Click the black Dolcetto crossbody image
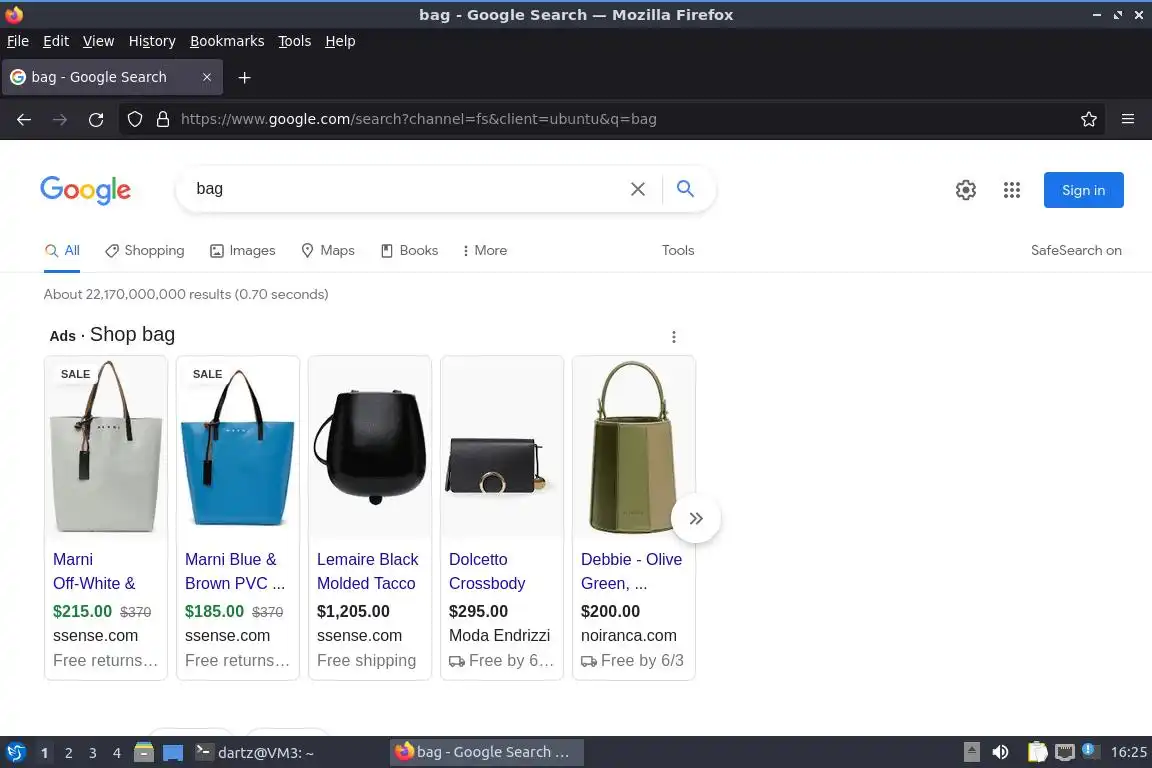This screenshot has height=768, width=1152. coord(502,446)
